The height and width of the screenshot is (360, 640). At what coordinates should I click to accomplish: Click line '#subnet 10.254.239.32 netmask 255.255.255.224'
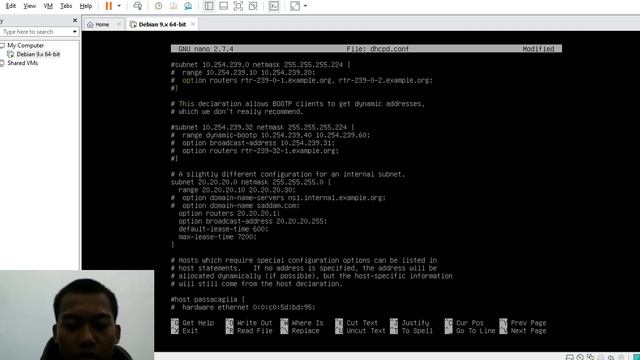pyautogui.click(x=262, y=127)
